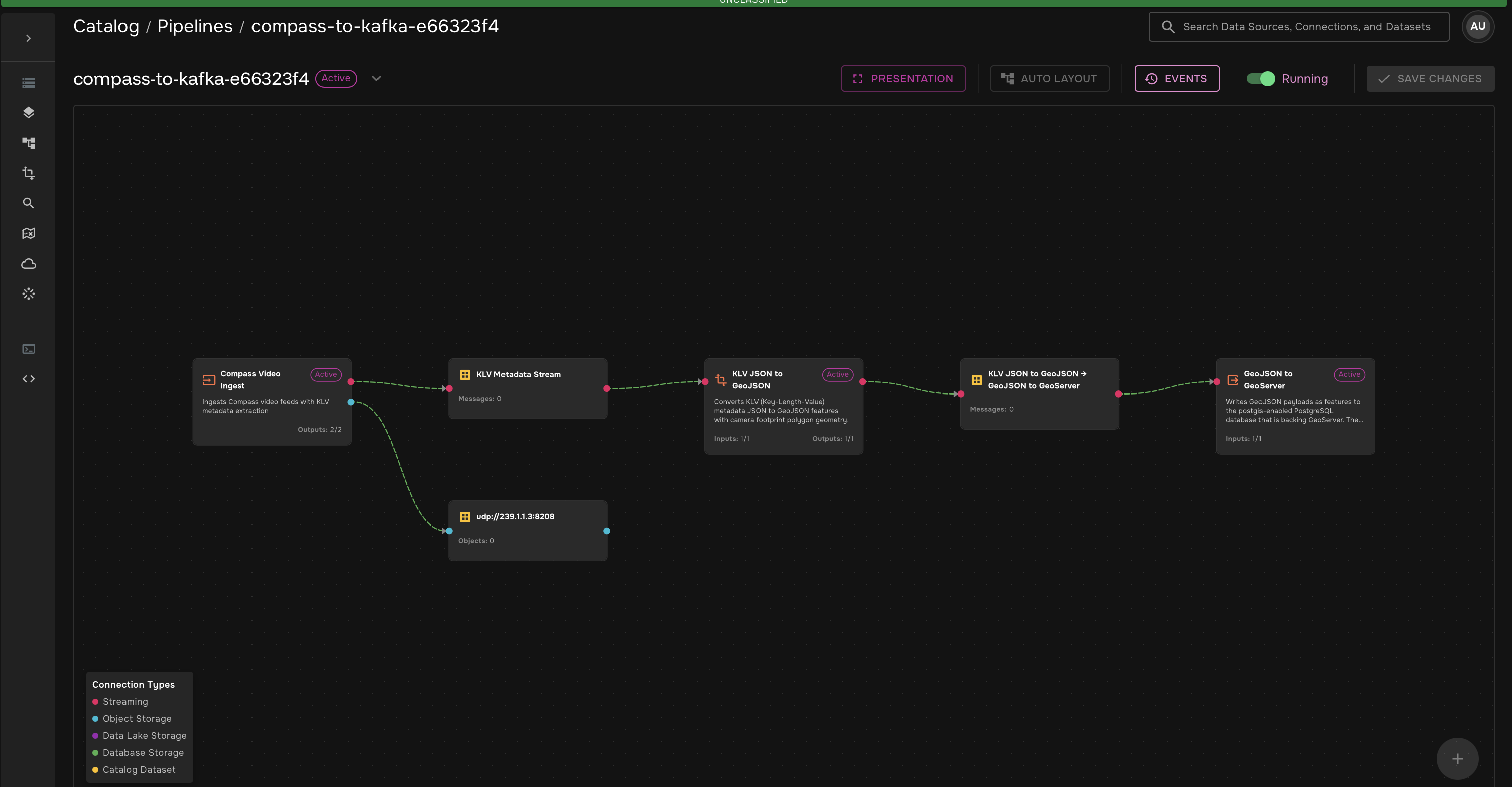Select the Compass Video Ingest node

pos(272,402)
